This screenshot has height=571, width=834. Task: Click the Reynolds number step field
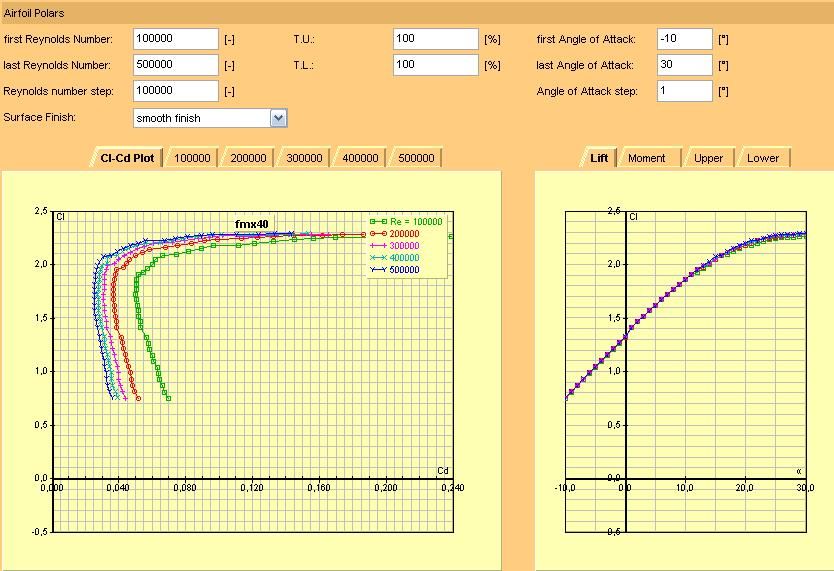pyautogui.click(x=176, y=91)
